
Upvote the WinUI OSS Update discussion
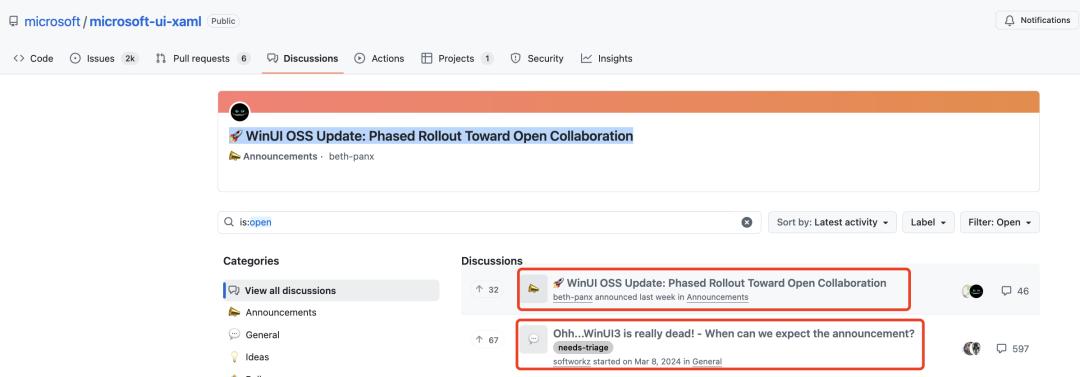pyautogui.click(x=487, y=290)
